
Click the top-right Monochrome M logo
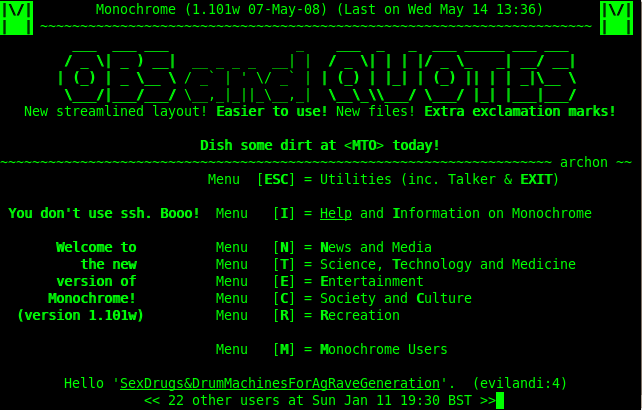pos(615,18)
